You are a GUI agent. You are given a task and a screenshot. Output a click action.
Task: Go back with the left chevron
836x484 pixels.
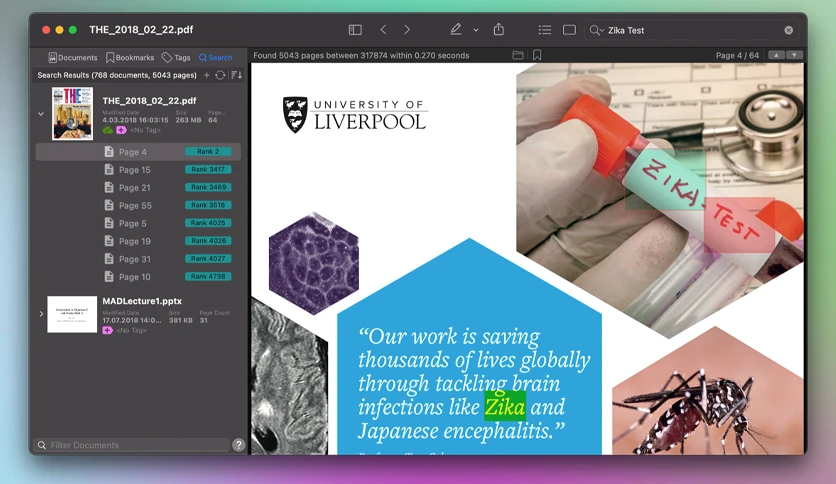coord(383,30)
